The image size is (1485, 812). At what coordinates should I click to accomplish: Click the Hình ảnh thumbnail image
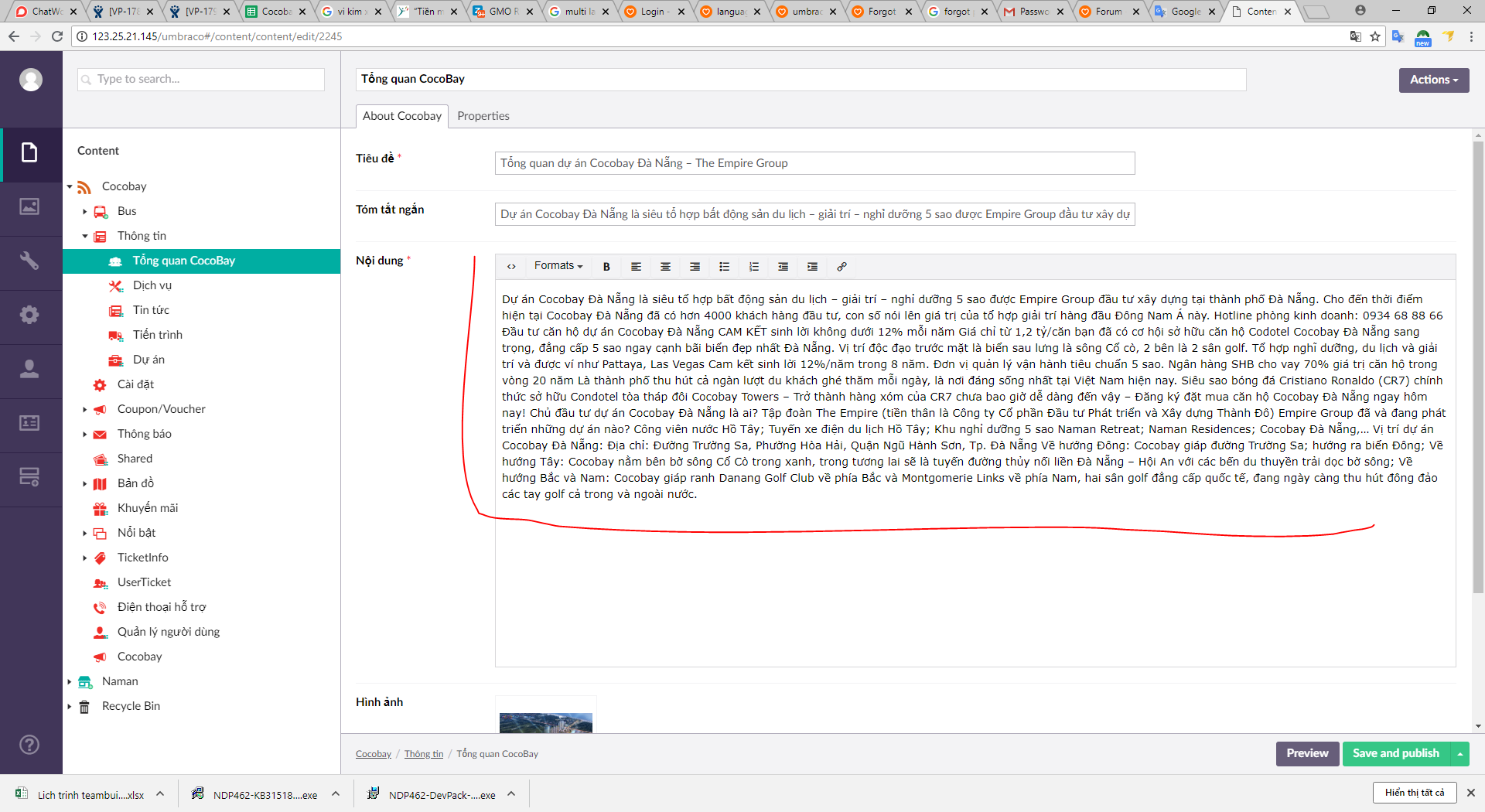(546, 722)
